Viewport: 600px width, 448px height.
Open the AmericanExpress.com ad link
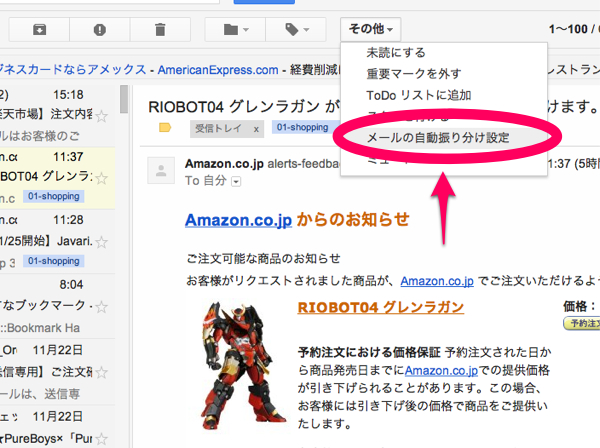(x=218, y=70)
